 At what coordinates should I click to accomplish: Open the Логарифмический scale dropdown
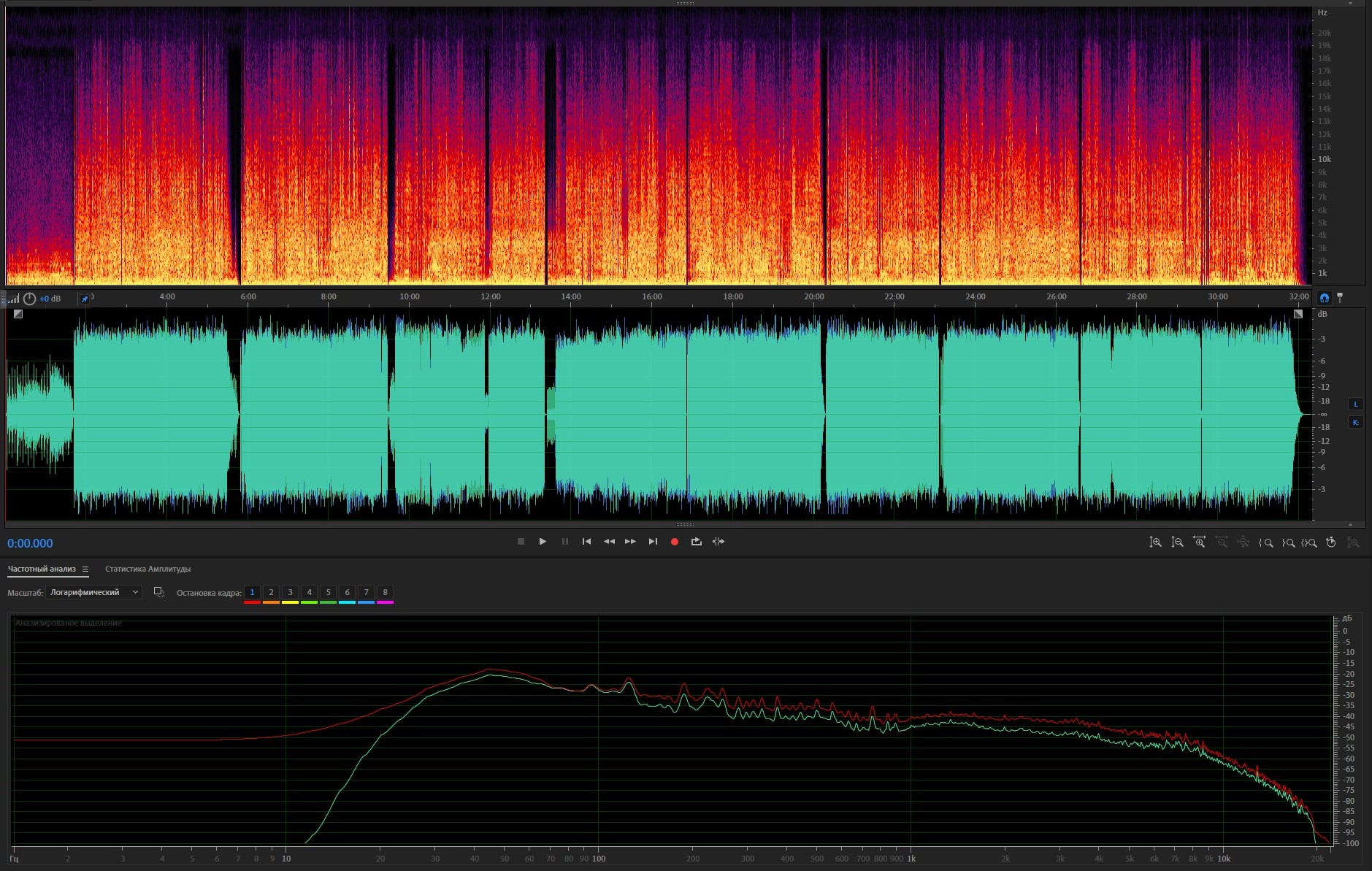click(93, 592)
